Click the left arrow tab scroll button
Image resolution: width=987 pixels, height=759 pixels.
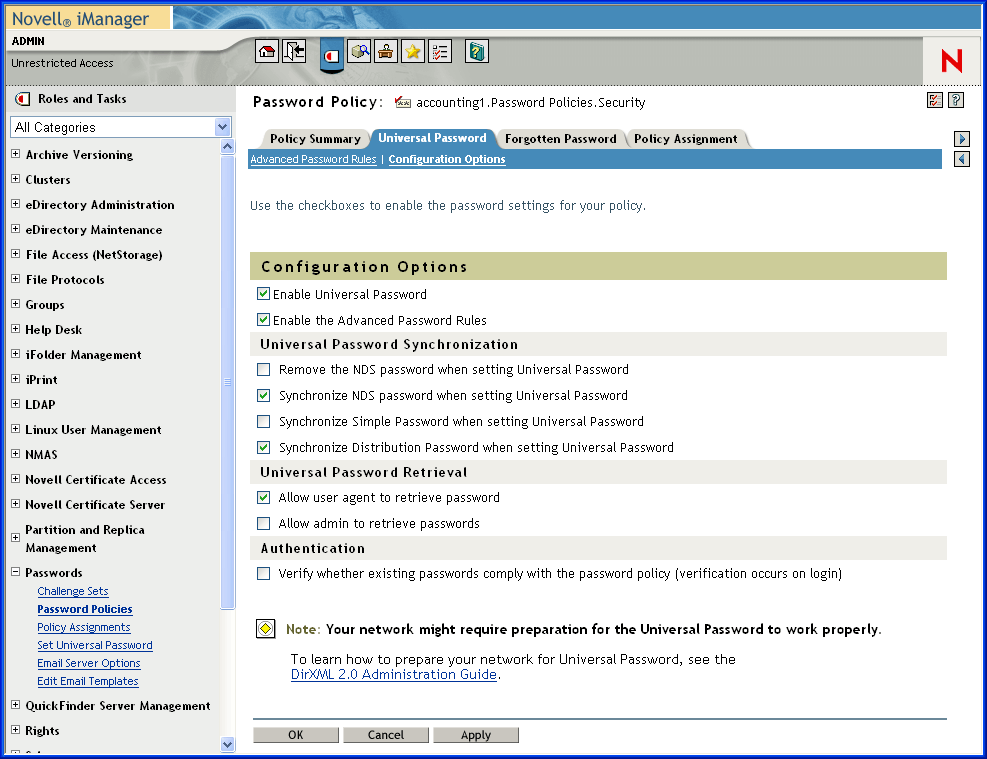[962, 159]
